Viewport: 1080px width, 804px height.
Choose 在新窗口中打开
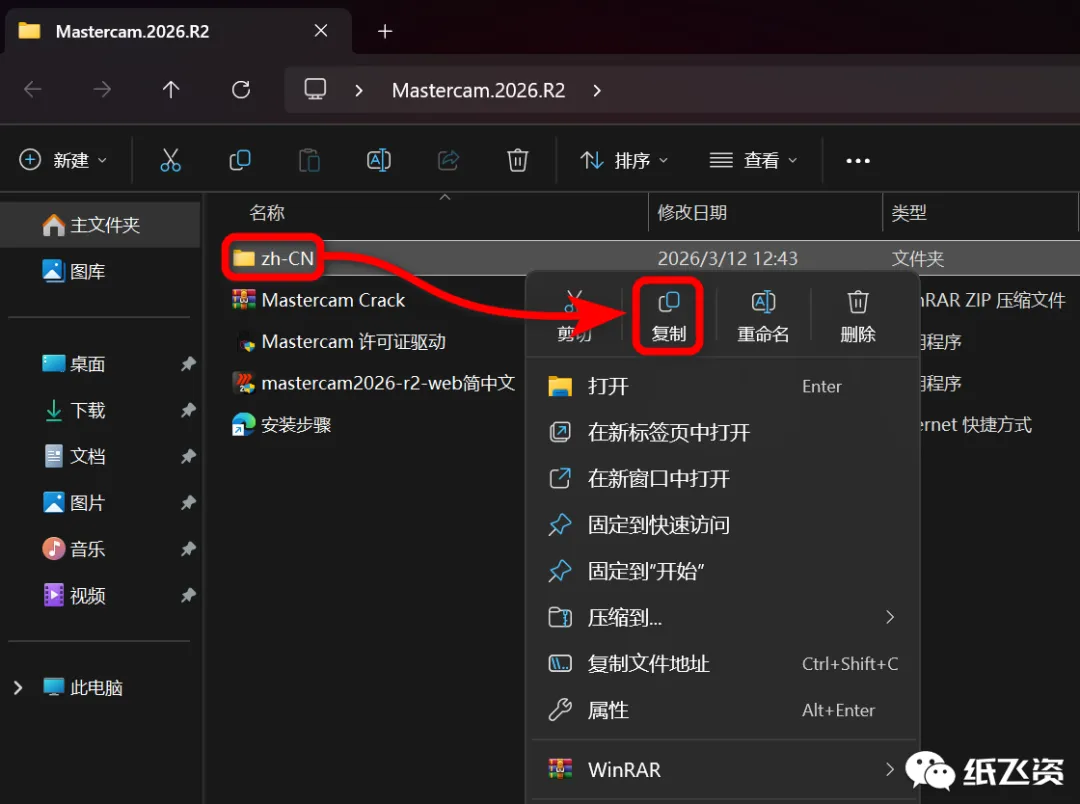pyautogui.click(x=723, y=478)
